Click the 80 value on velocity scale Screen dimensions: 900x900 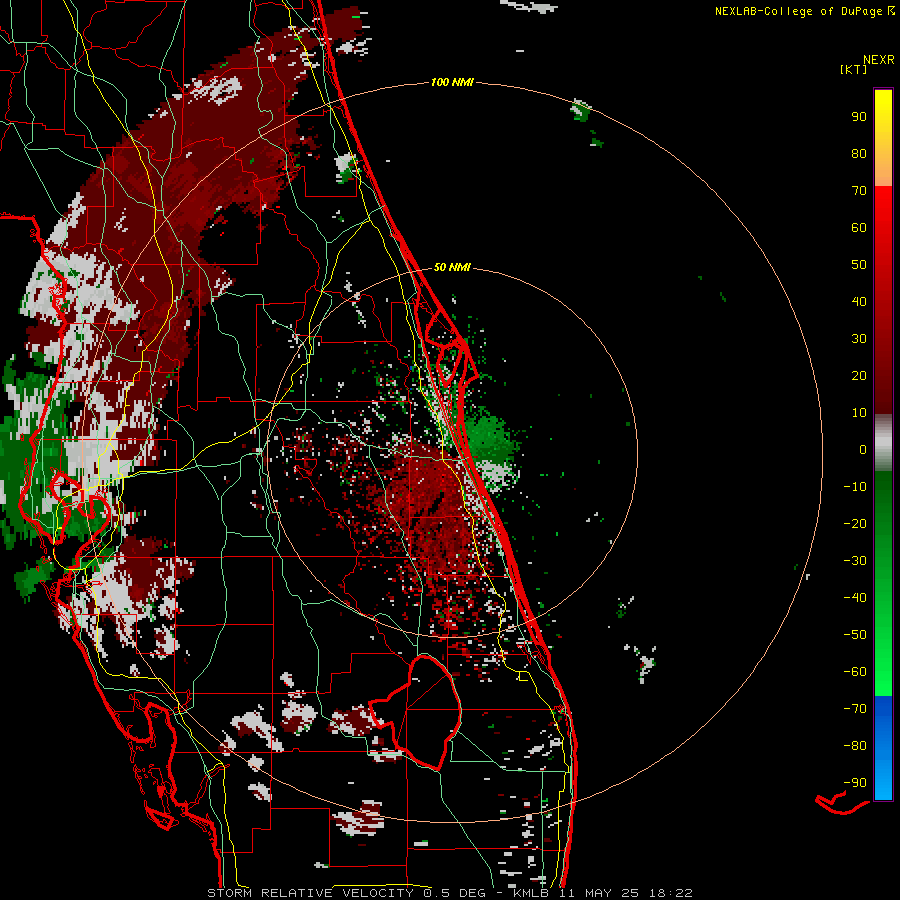tap(859, 154)
